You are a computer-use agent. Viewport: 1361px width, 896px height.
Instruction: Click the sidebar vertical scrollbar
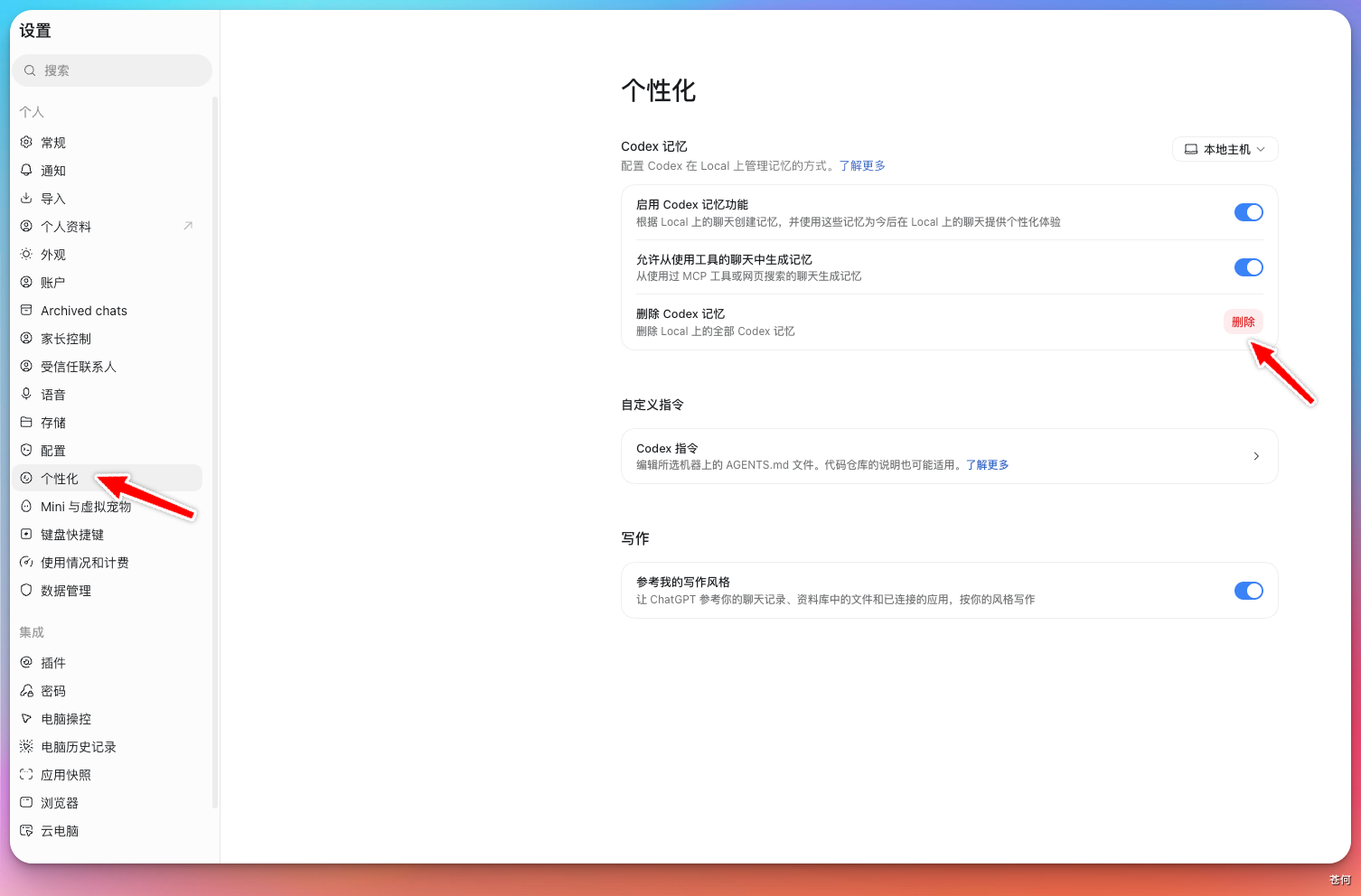pyautogui.click(x=215, y=452)
